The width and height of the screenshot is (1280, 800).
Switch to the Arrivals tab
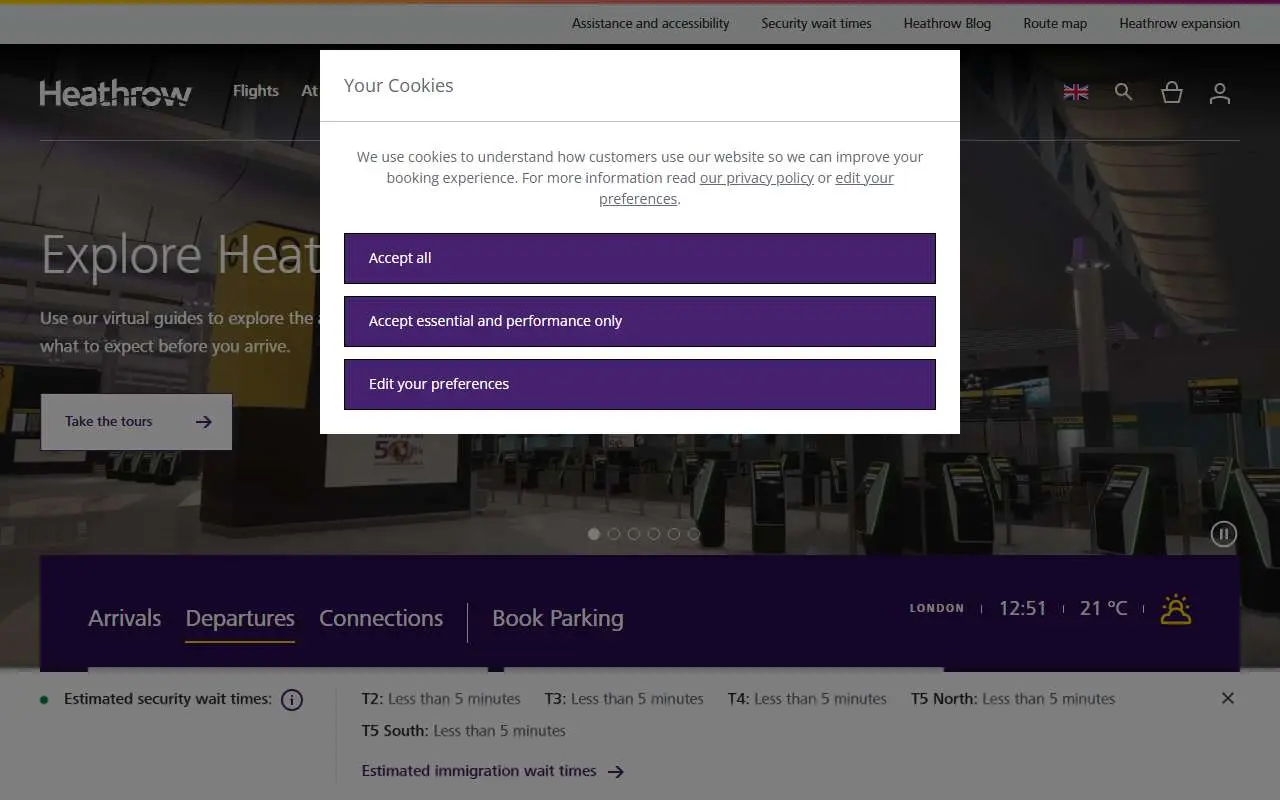click(124, 618)
